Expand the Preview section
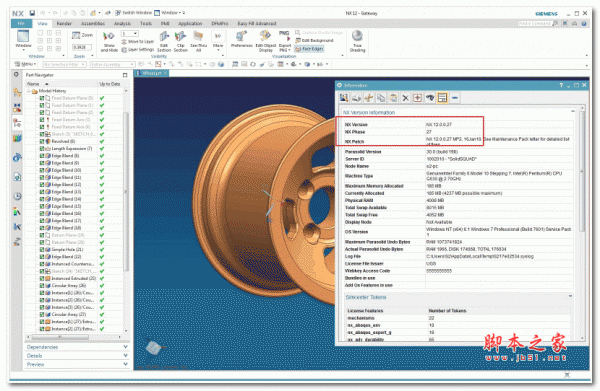The width and height of the screenshot is (600, 391). point(77,365)
